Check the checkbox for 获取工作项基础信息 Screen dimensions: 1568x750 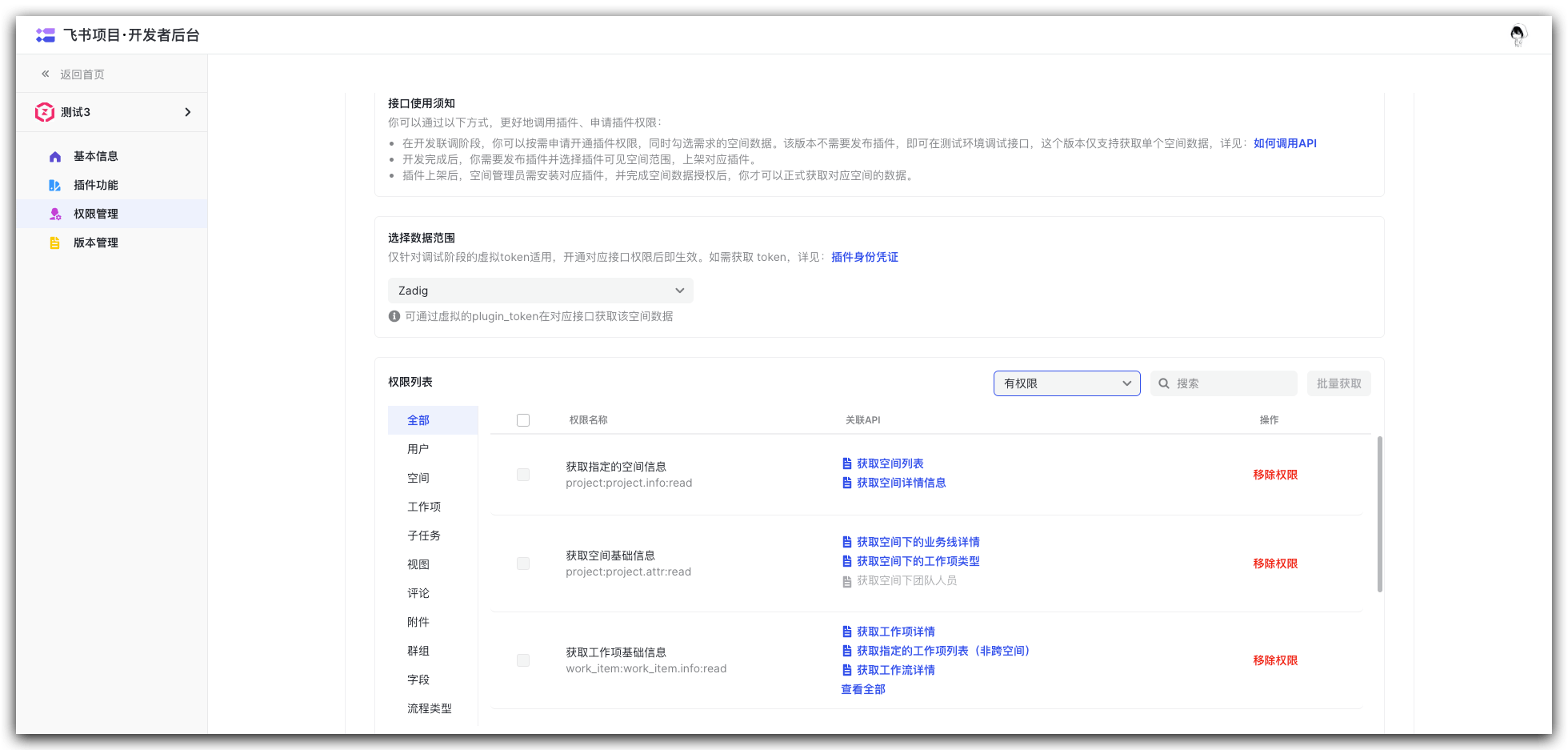[523, 660]
